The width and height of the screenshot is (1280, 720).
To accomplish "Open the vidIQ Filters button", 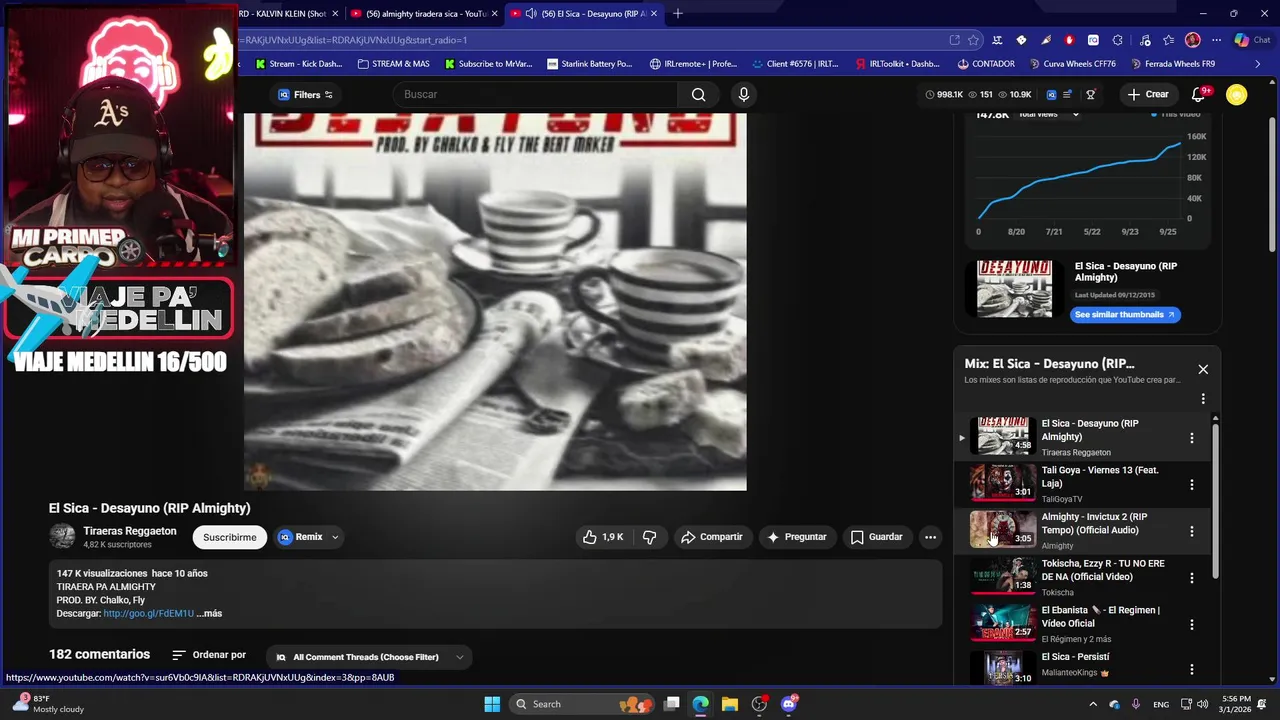I will [x=305, y=94].
